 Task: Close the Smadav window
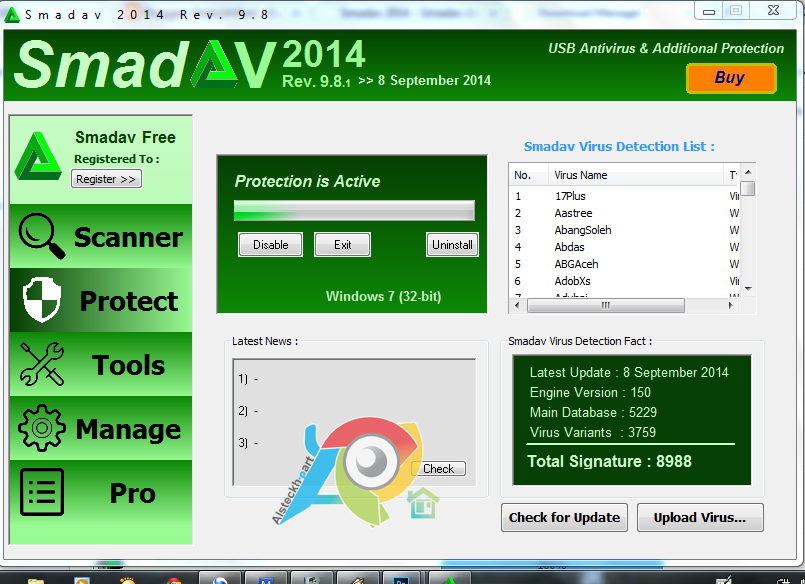pyautogui.click(x=774, y=11)
